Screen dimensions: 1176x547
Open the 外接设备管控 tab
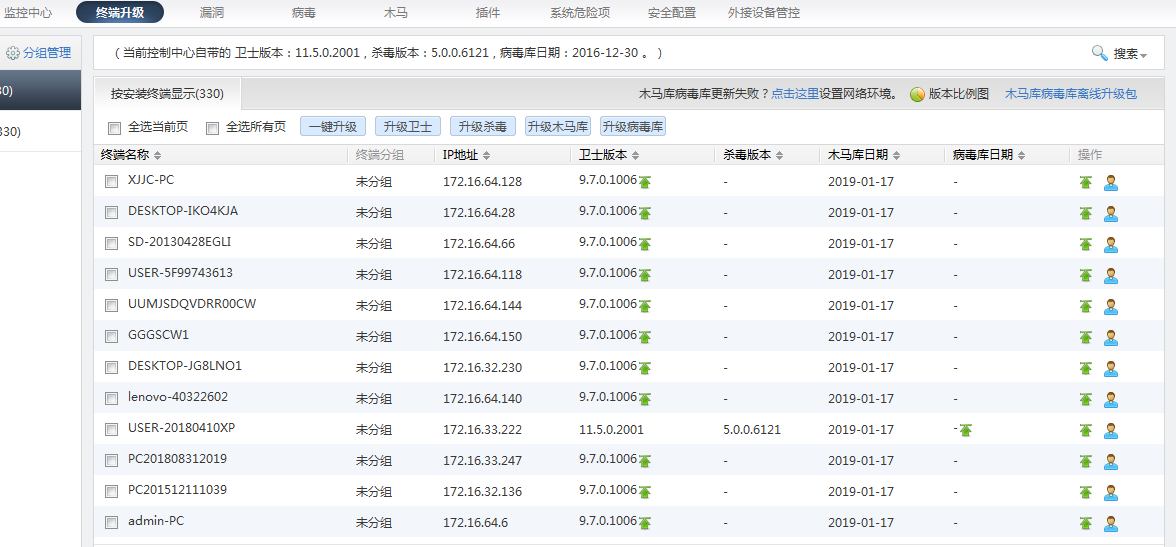pyautogui.click(x=764, y=13)
